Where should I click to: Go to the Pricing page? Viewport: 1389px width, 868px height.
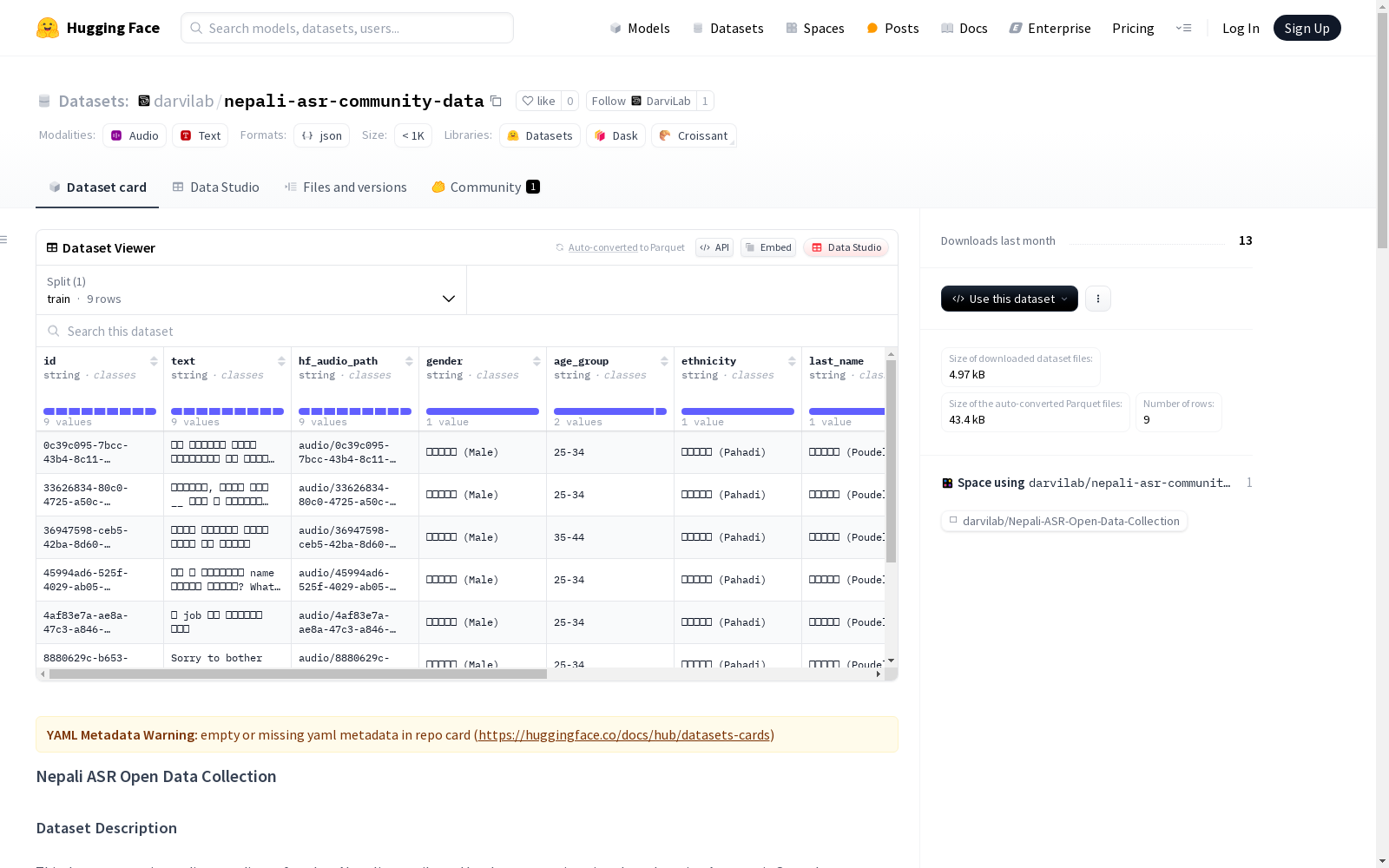pyautogui.click(x=1133, y=28)
